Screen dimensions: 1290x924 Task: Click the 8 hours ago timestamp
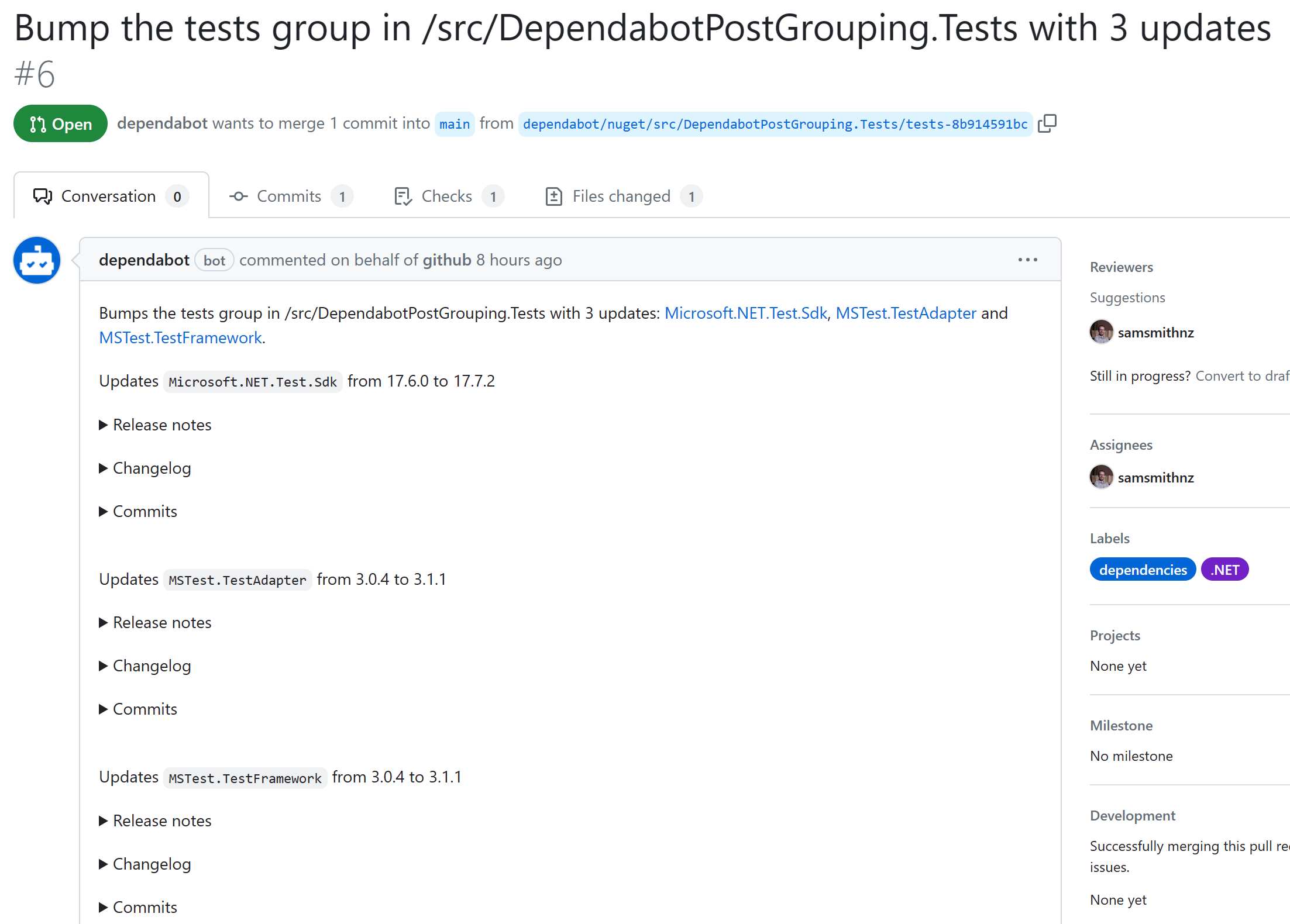tap(519, 260)
